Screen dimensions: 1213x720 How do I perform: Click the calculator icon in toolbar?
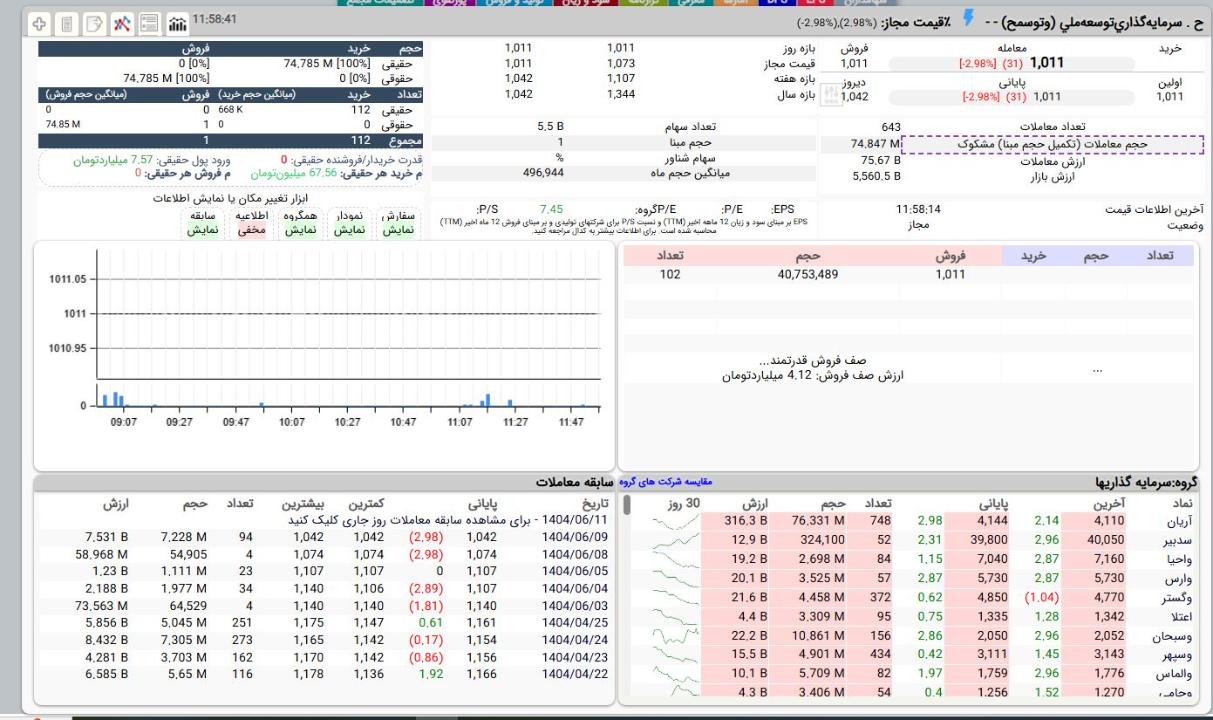[x=67, y=22]
